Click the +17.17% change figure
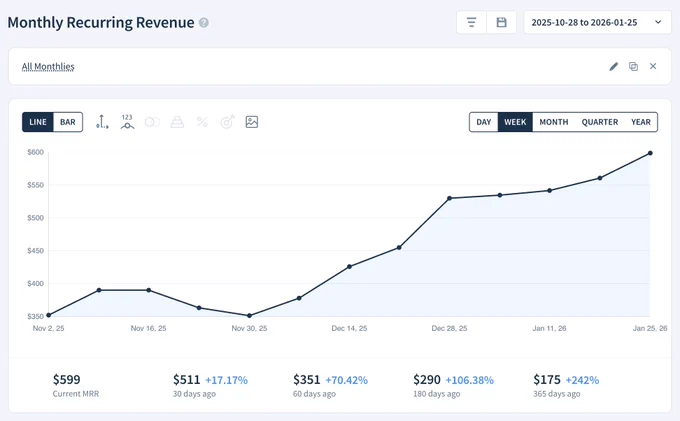 (x=226, y=380)
